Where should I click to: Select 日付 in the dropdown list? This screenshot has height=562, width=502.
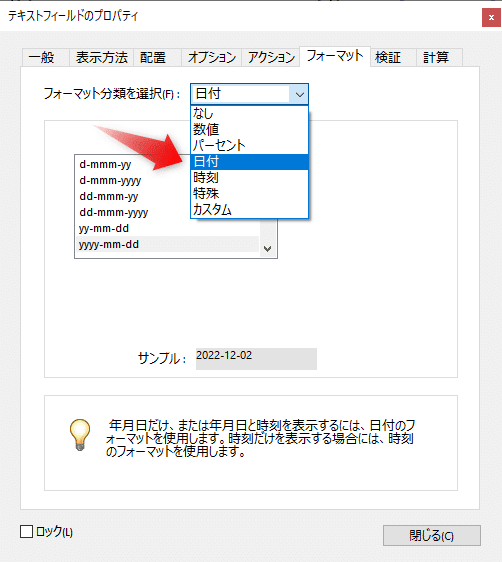click(x=249, y=162)
